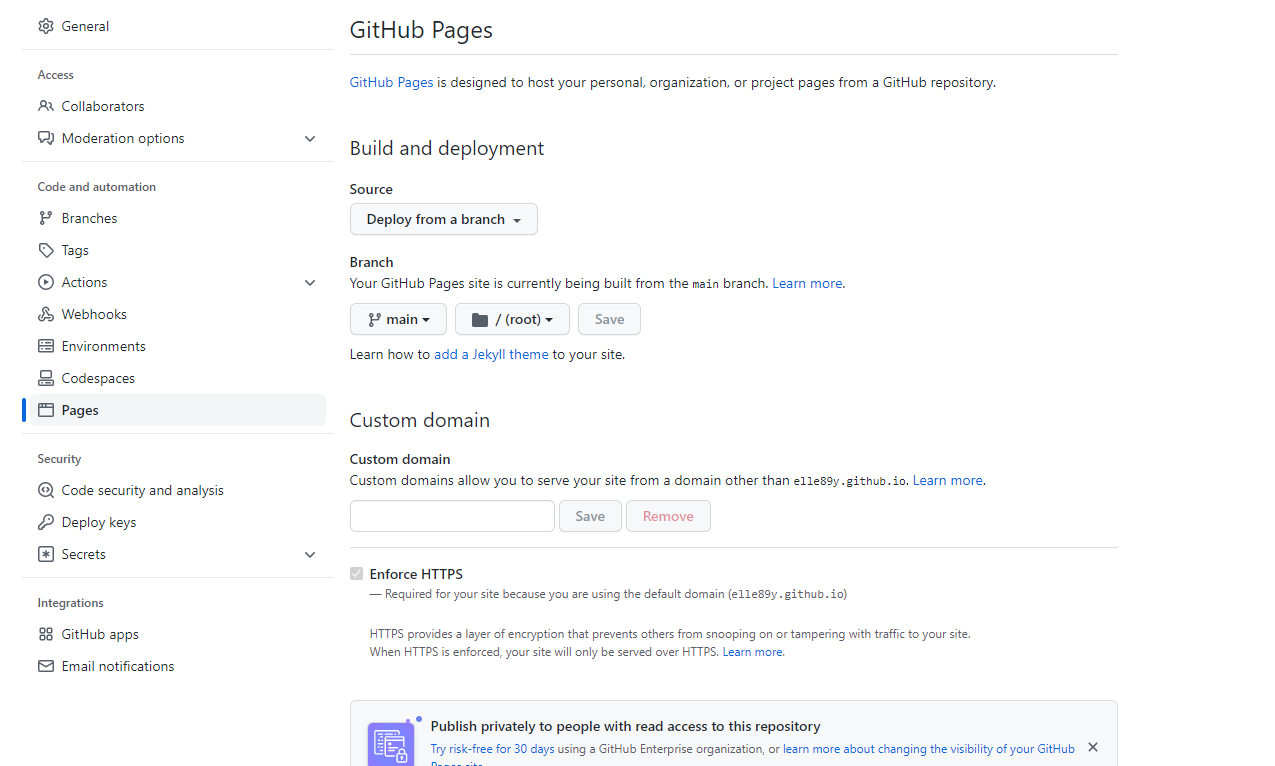This screenshot has height=766, width=1275.
Task: Open Code security and analysis settings
Action: [178, 490]
